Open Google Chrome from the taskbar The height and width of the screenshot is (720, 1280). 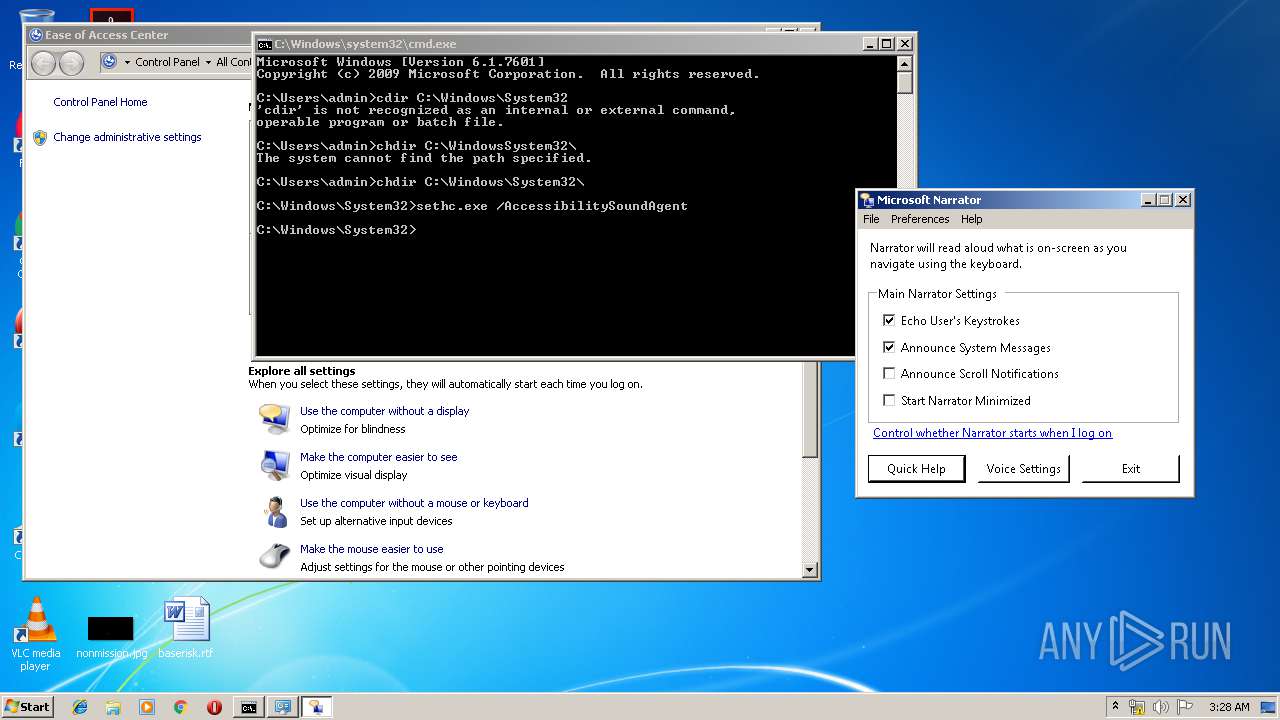coord(181,707)
